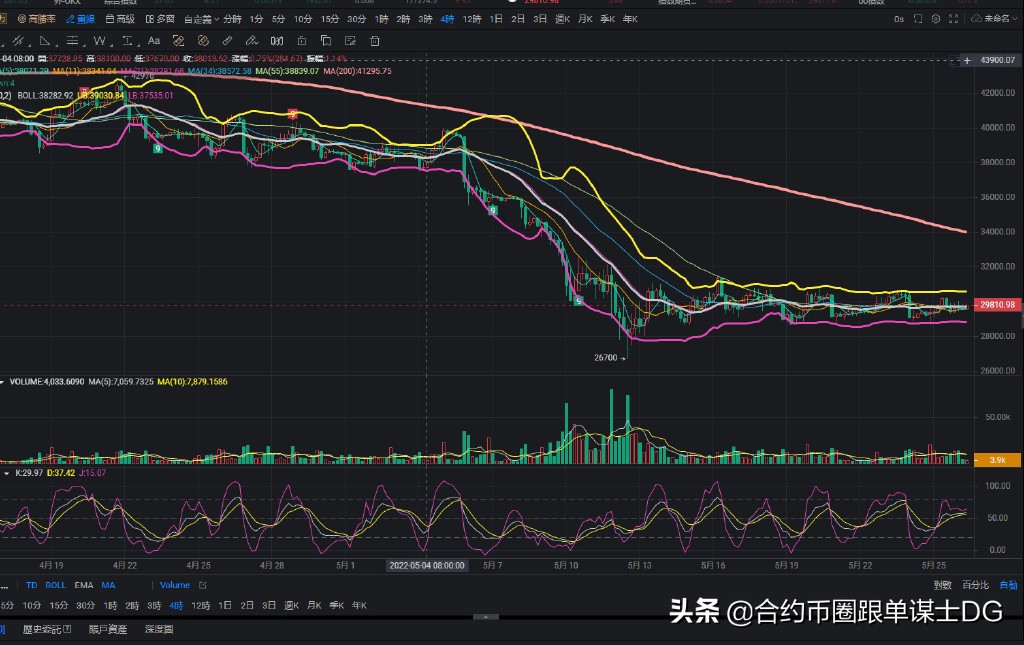Select the trend line drawing tool
The width and height of the screenshot is (1024, 645).
coord(18,41)
